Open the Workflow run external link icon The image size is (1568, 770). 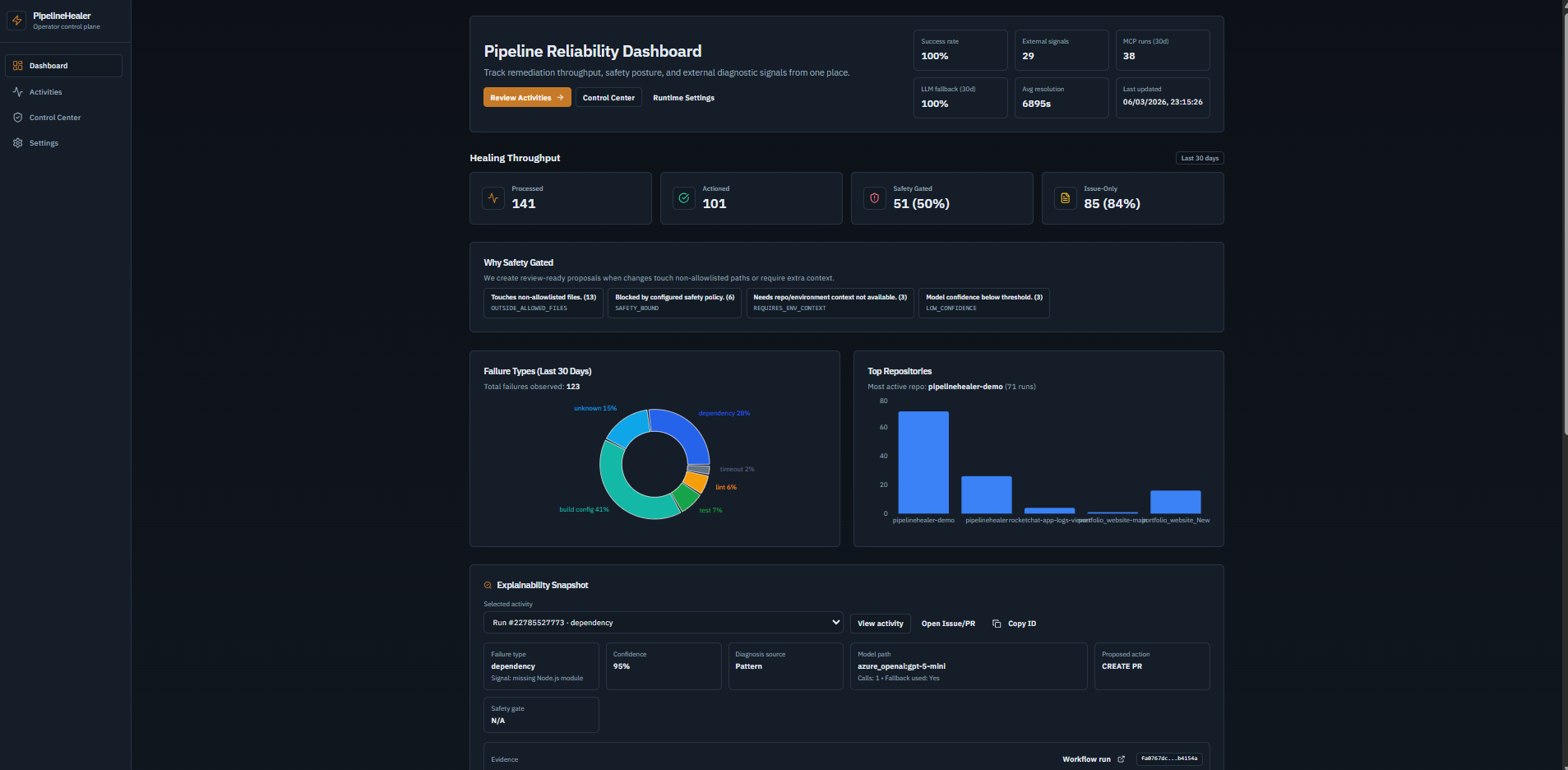pos(1121,759)
